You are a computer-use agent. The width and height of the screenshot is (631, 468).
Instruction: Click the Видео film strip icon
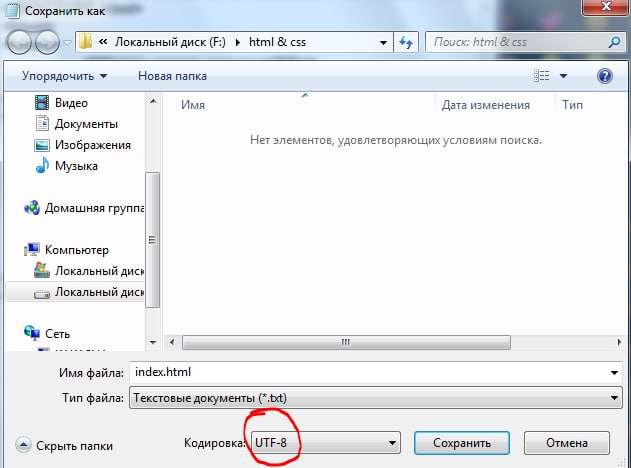tap(42, 103)
